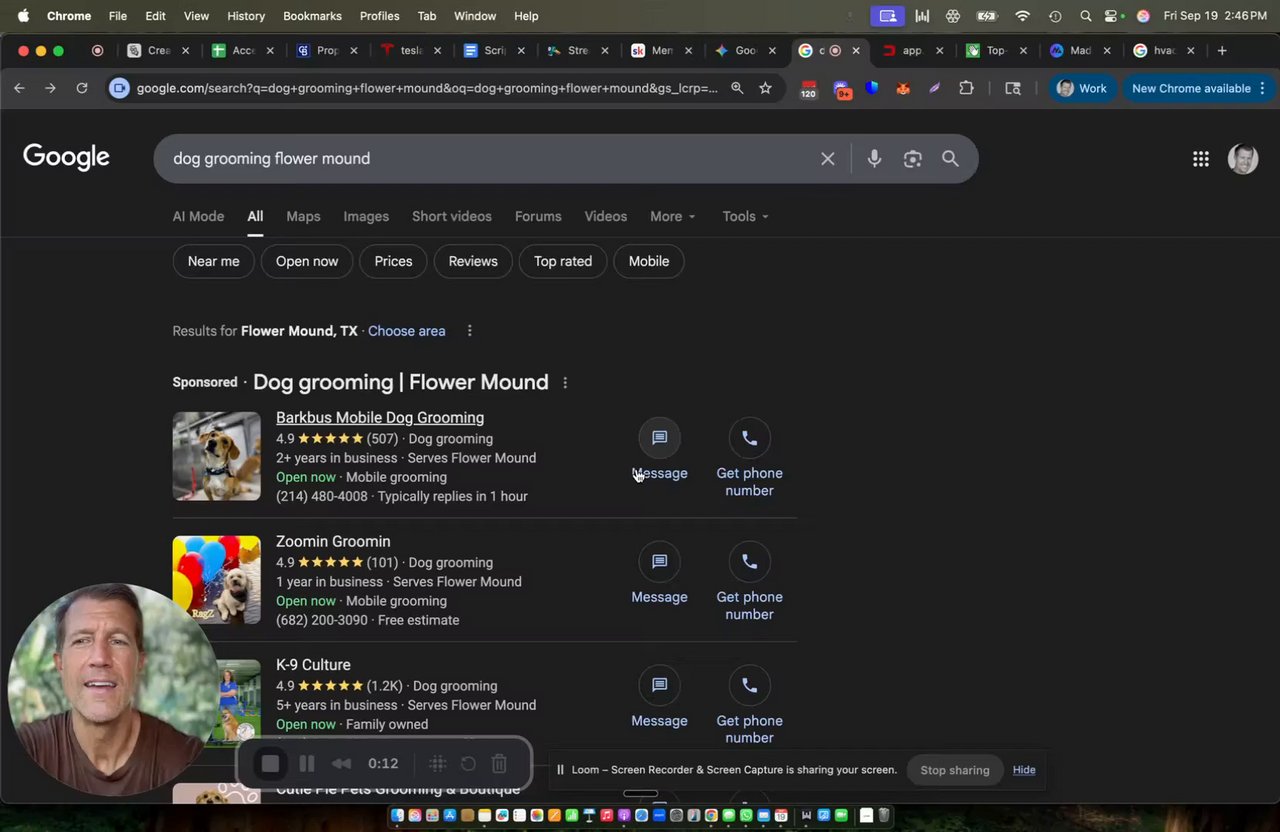Toggle the Top rated filter chip
Viewport: 1280px width, 832px height.
click(563, 261)
